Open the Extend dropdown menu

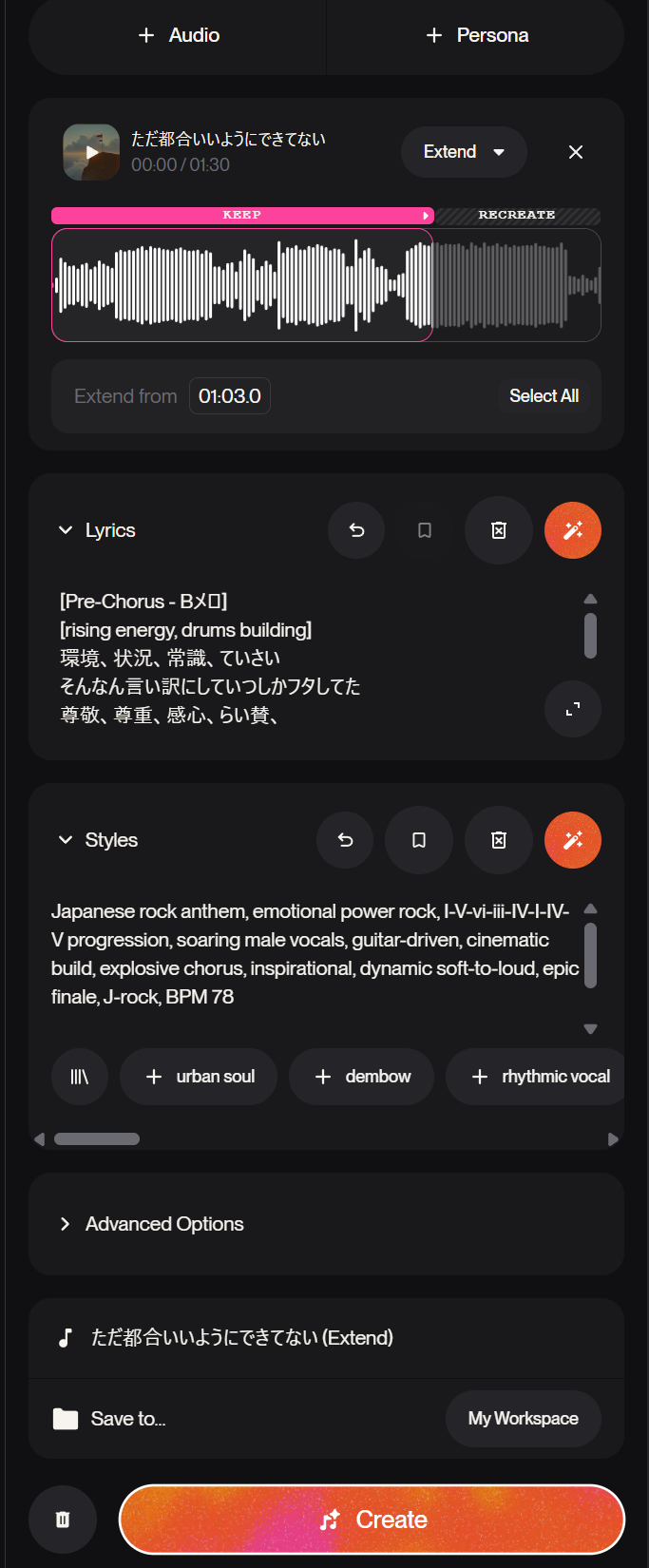(x=464, y=152)
